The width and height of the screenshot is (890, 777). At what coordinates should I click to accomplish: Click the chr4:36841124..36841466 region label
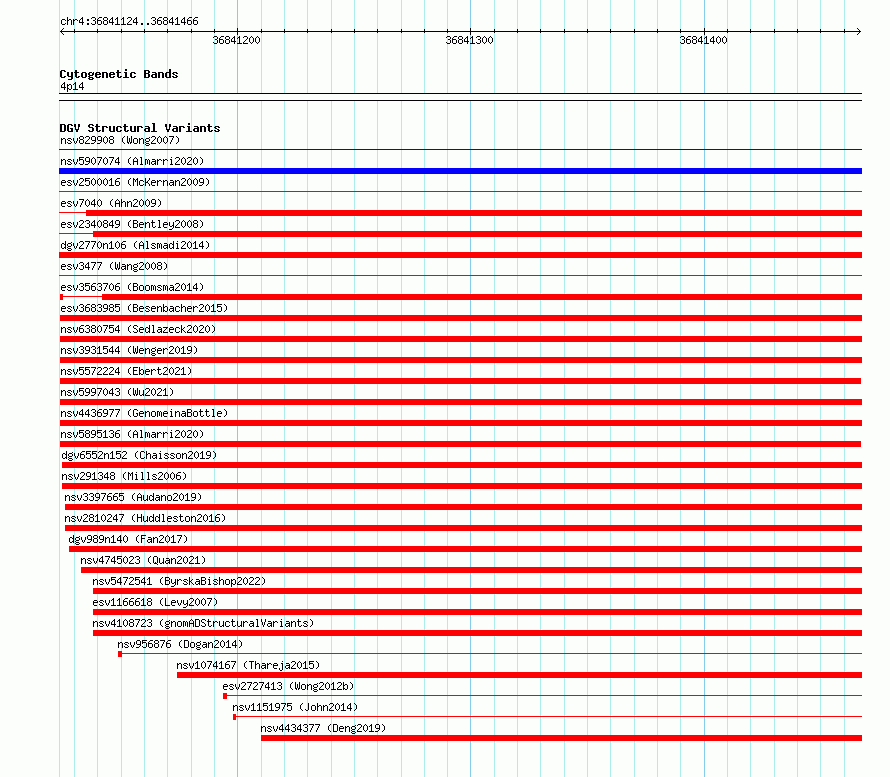[x=129, y=21]
